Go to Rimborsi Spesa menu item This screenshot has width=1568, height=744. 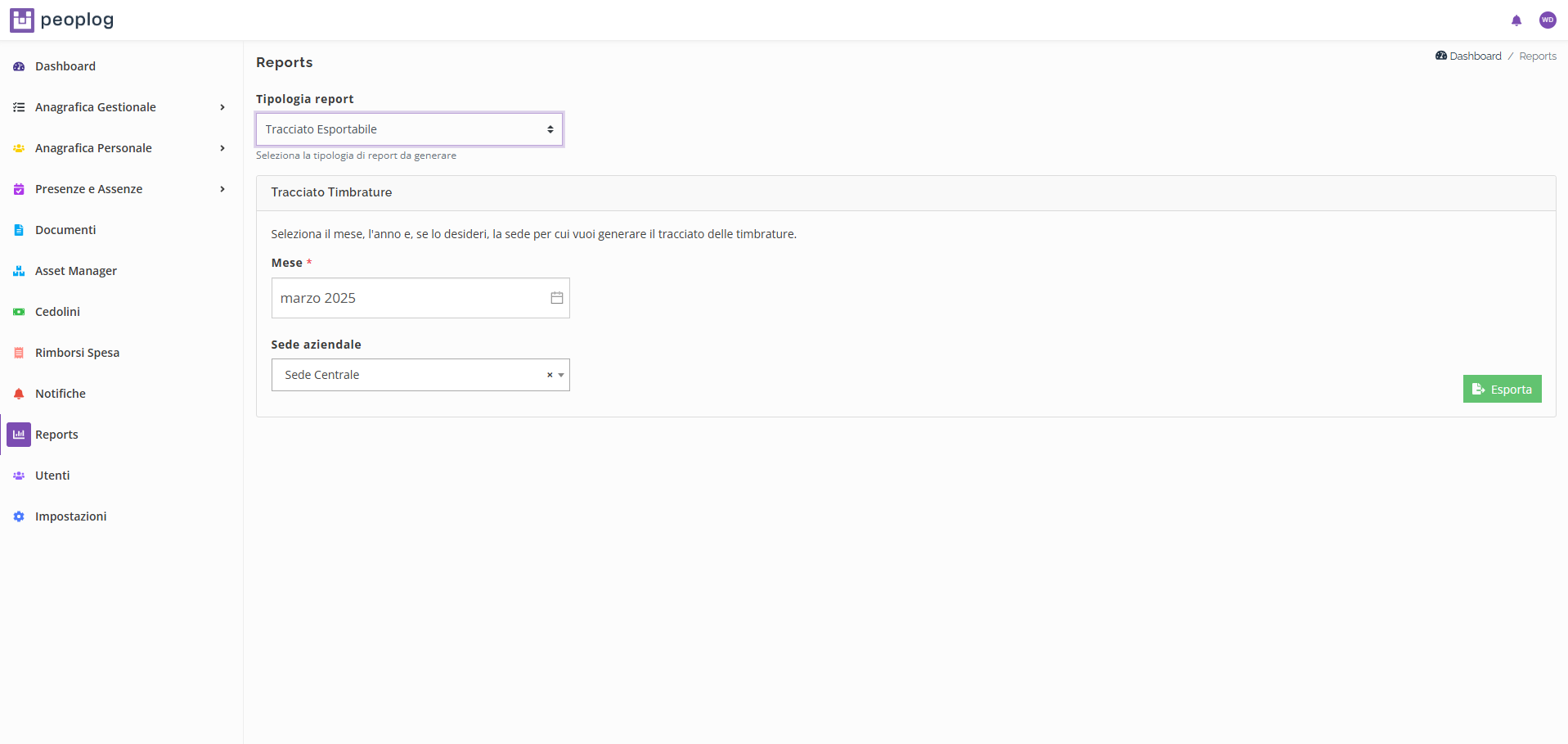[77, 353]
